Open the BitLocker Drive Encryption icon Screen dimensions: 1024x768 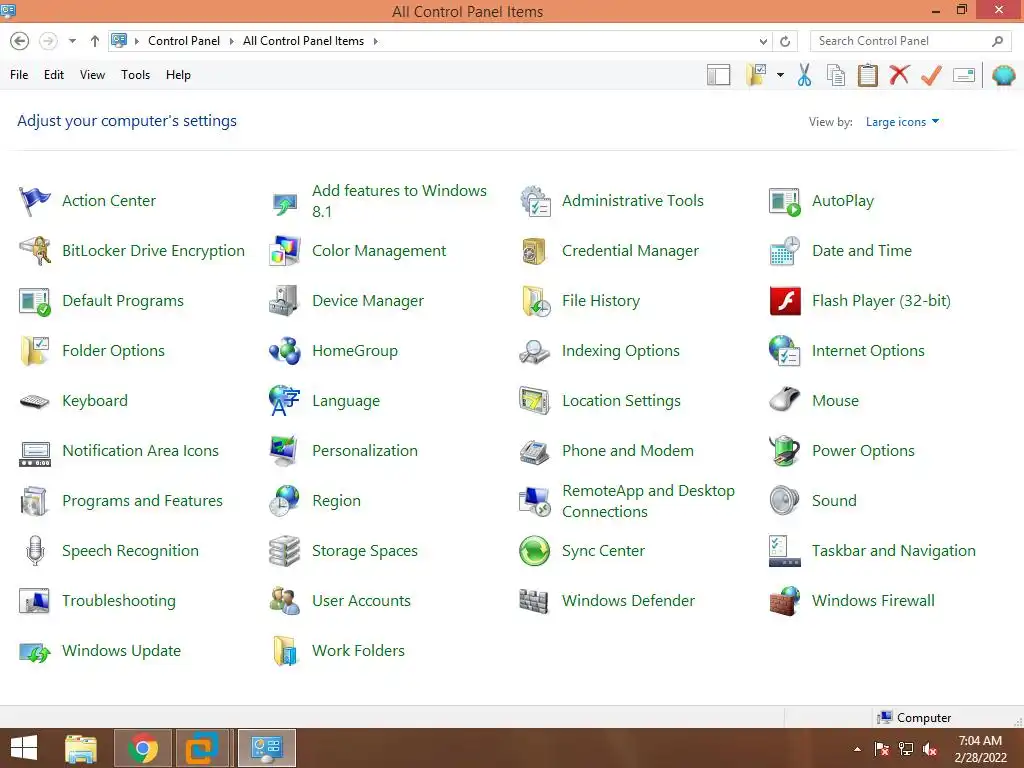coord(35,251)
